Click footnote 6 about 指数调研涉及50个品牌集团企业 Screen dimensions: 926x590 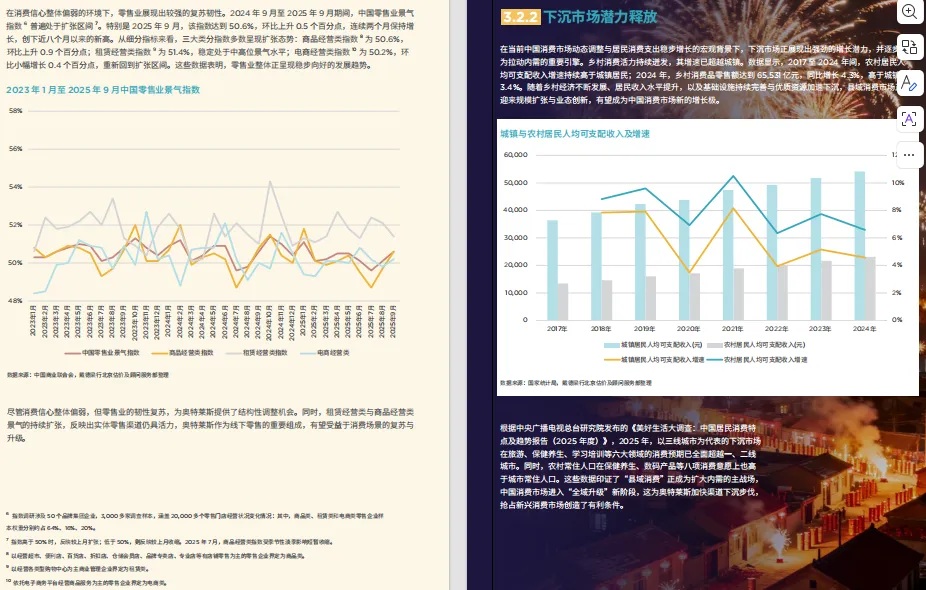click(x=195, y=521)
